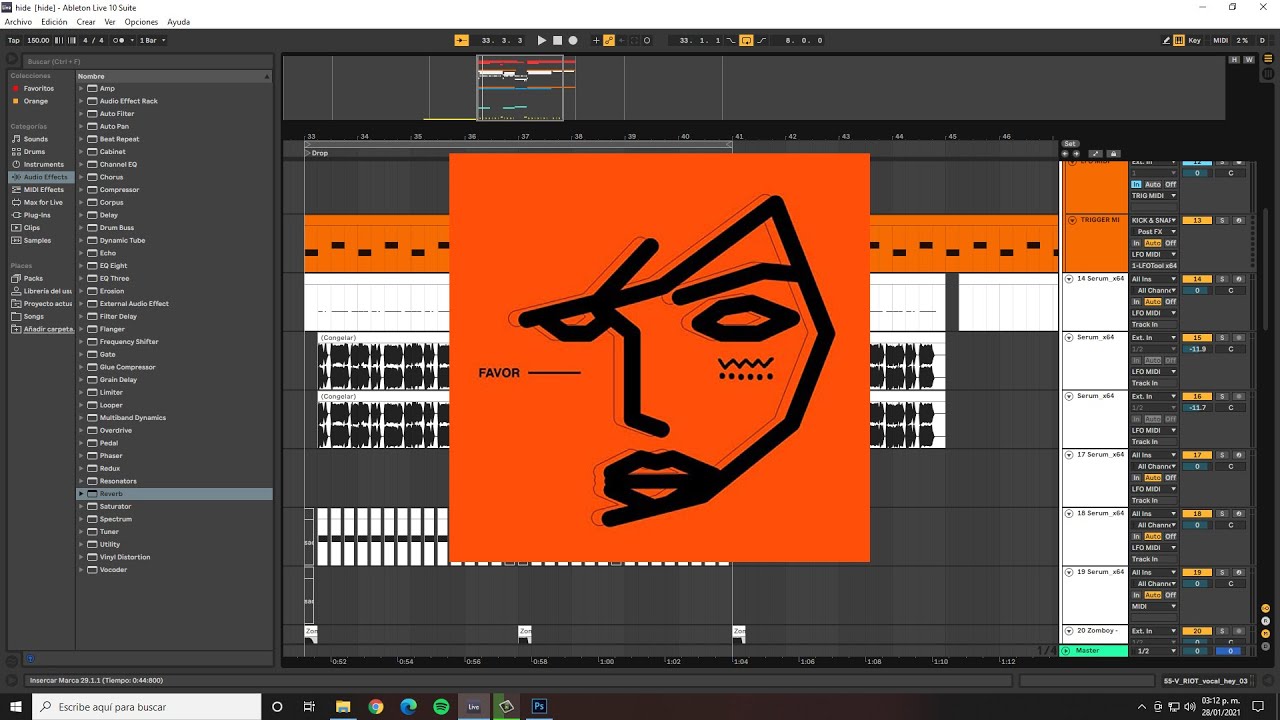Toggle the Computer MIDI Keyboard button
This screenshot has width=1280, height=720.
tap(1179, 40)
